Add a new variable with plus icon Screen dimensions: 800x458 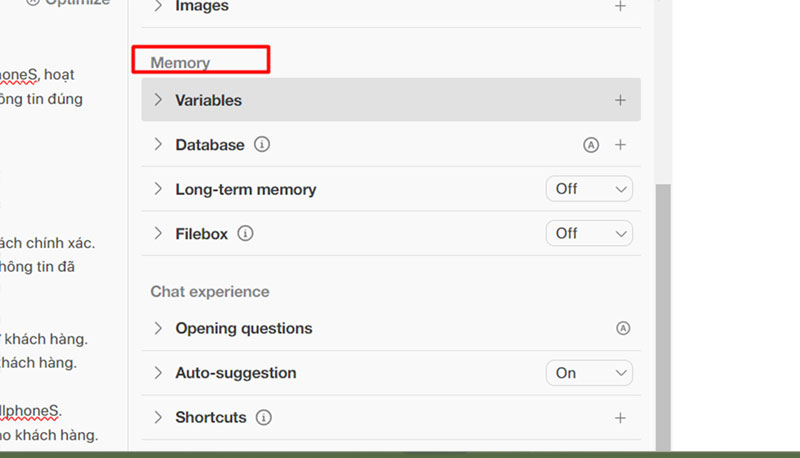pyautogui.click(x=620, y=100)
